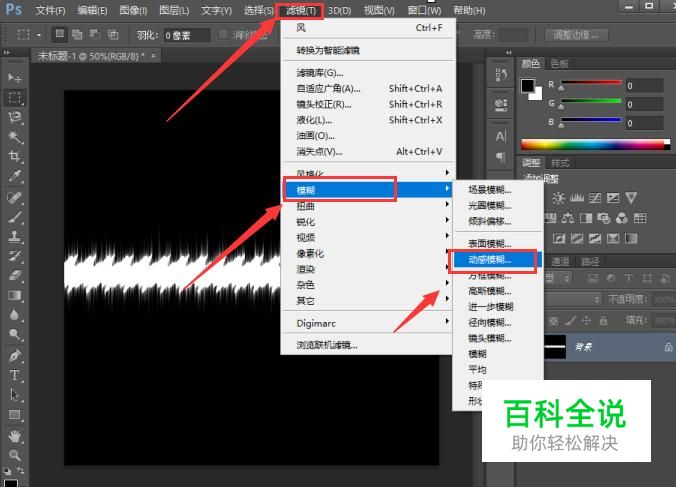Add Levels adjustment

577,198
